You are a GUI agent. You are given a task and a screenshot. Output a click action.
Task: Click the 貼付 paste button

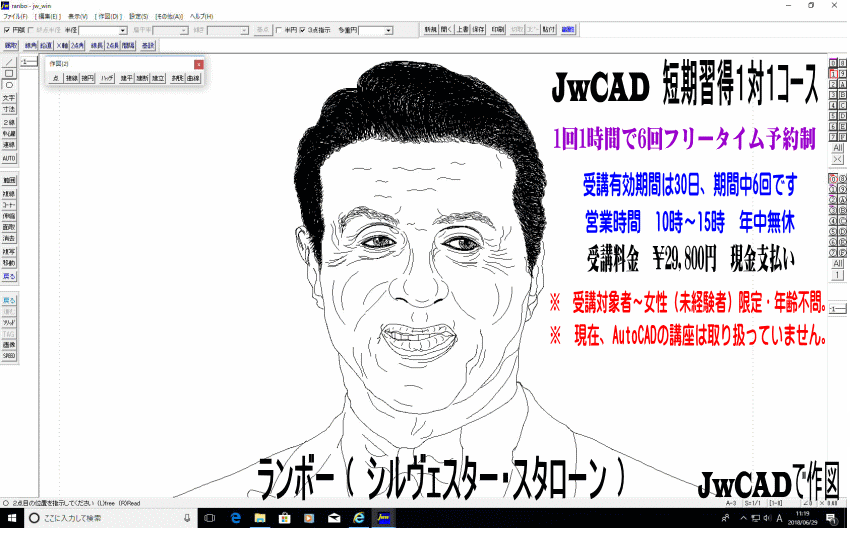point(549,30)
